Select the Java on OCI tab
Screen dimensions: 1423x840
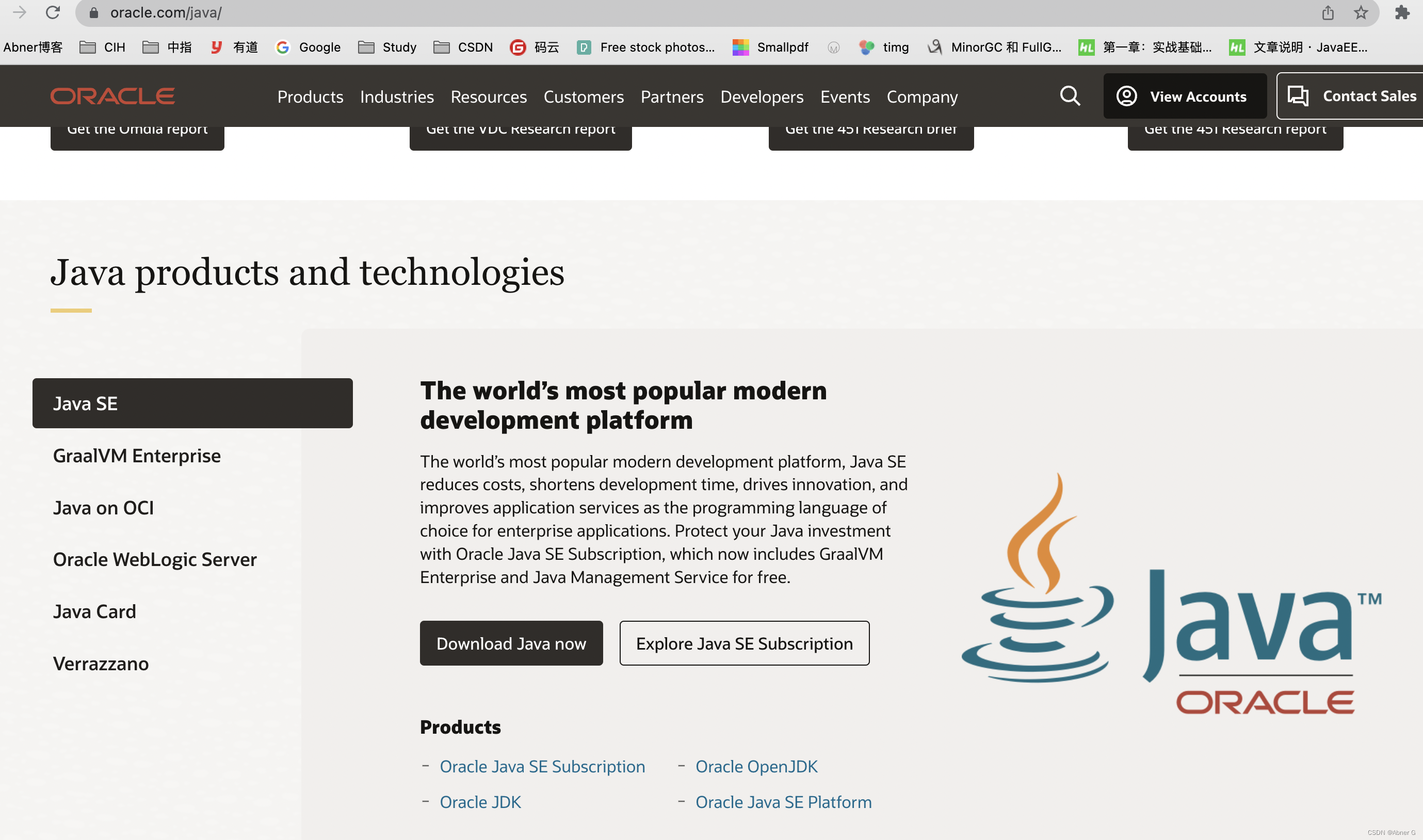click(x=103, y=508)
